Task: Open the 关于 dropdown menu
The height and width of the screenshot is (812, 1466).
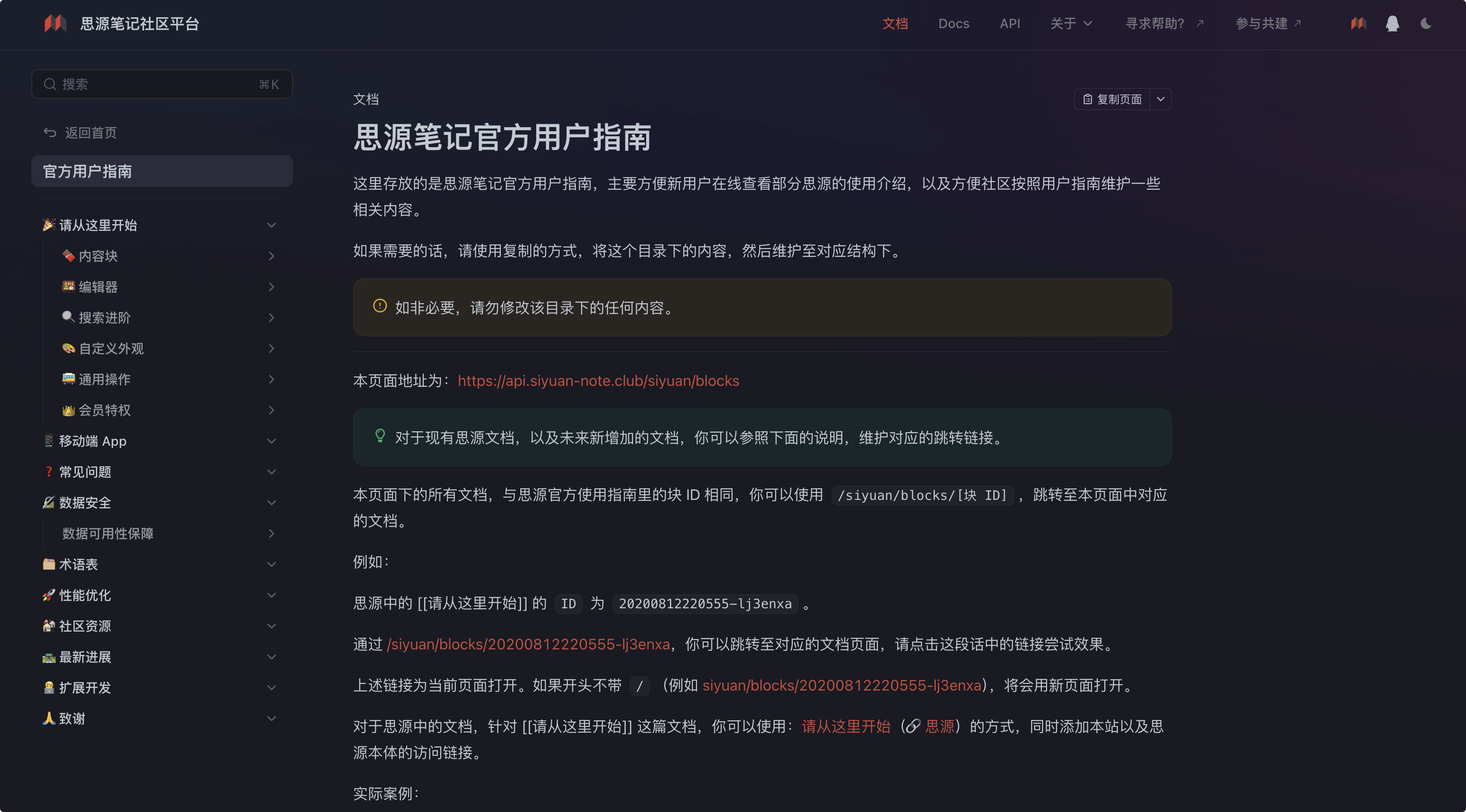Action: [1071, 23]
